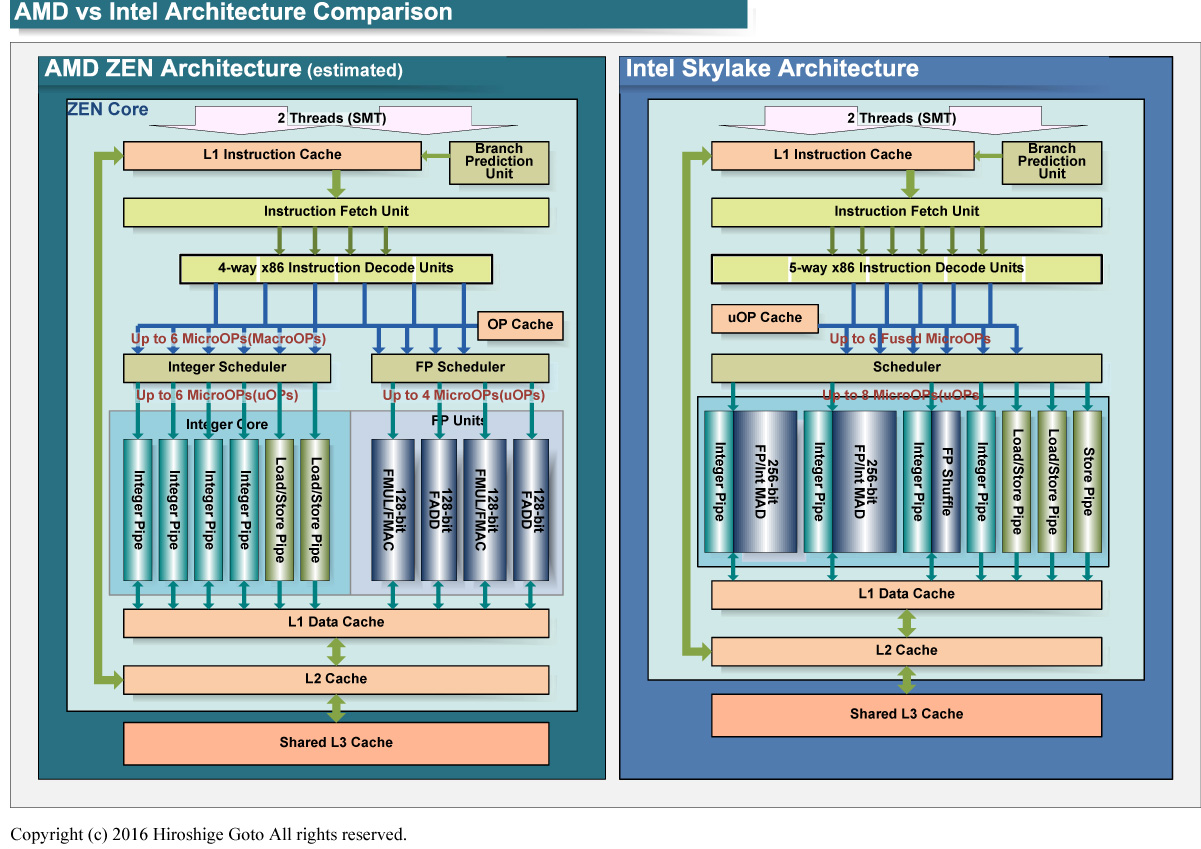Click the 4-way x86 Instruction Decode Units block

[335, 268]
